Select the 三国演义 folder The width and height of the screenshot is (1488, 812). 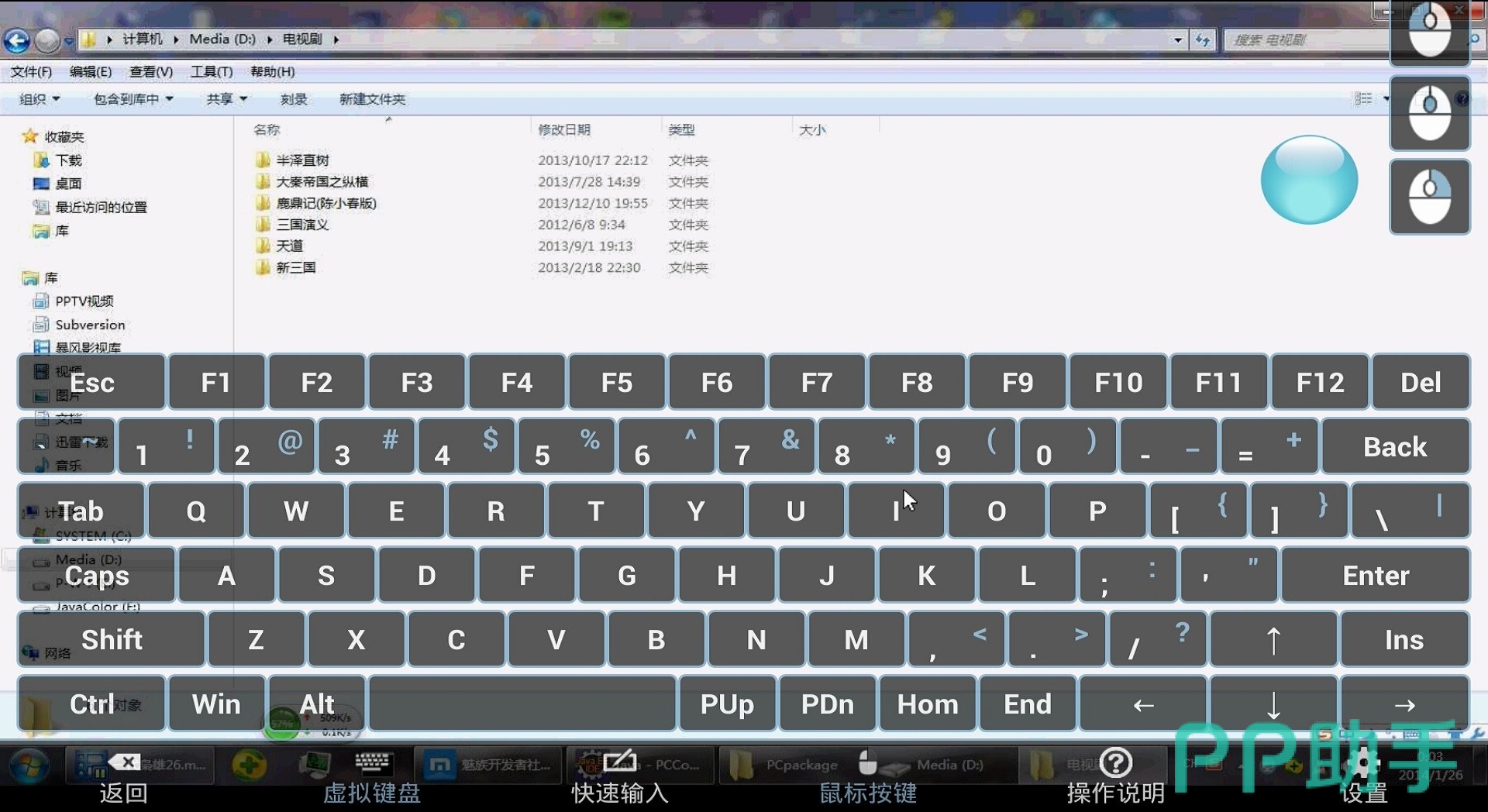pos(302,225)
